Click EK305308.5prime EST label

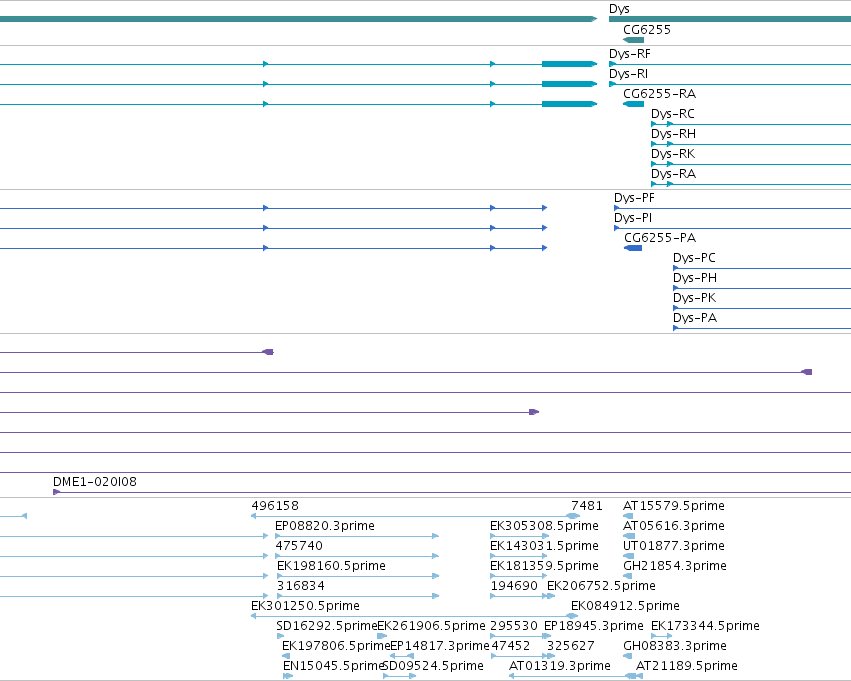tap(544, 526)
